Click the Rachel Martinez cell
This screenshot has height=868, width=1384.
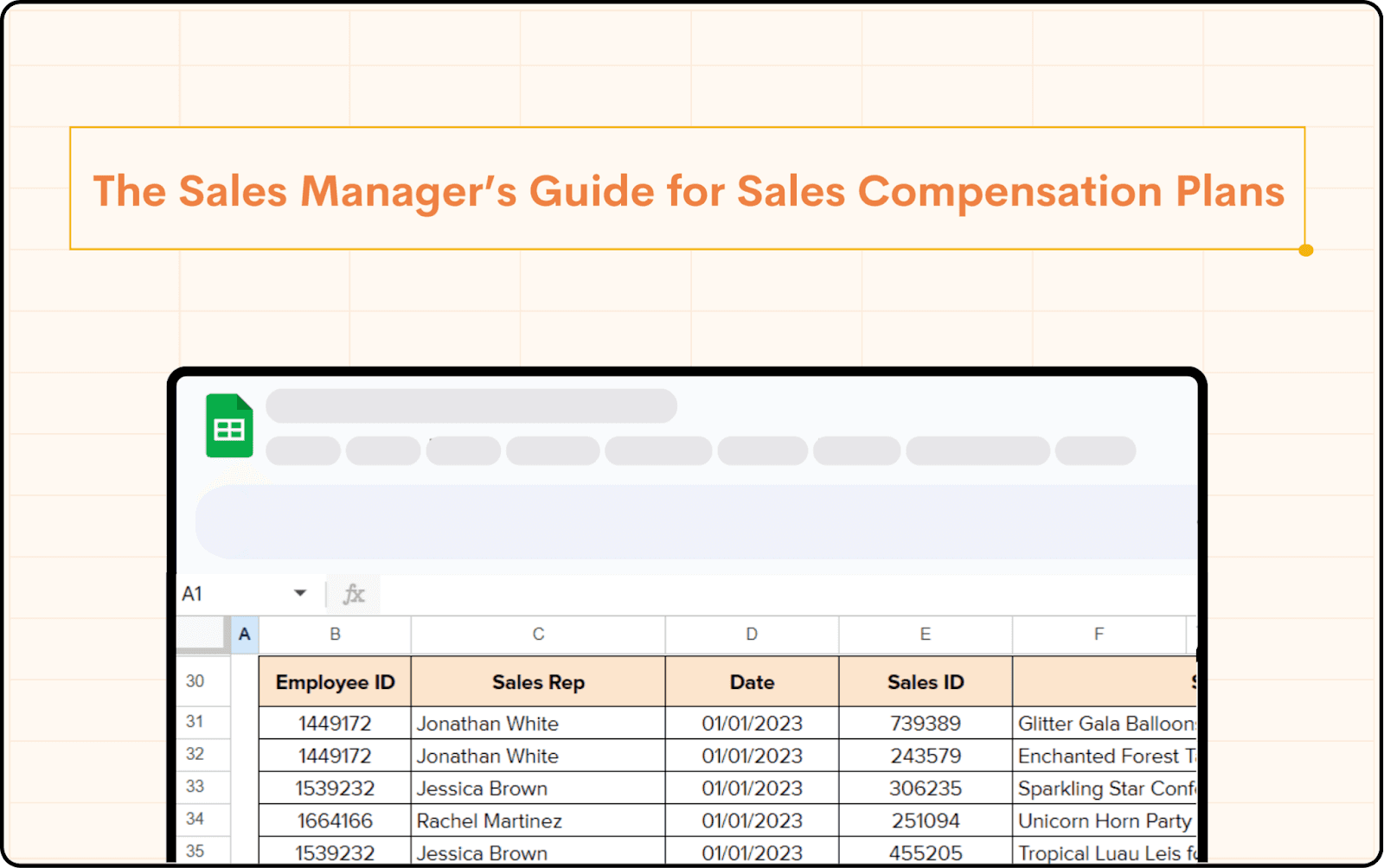pyautogui.click(x=538, y=820)
